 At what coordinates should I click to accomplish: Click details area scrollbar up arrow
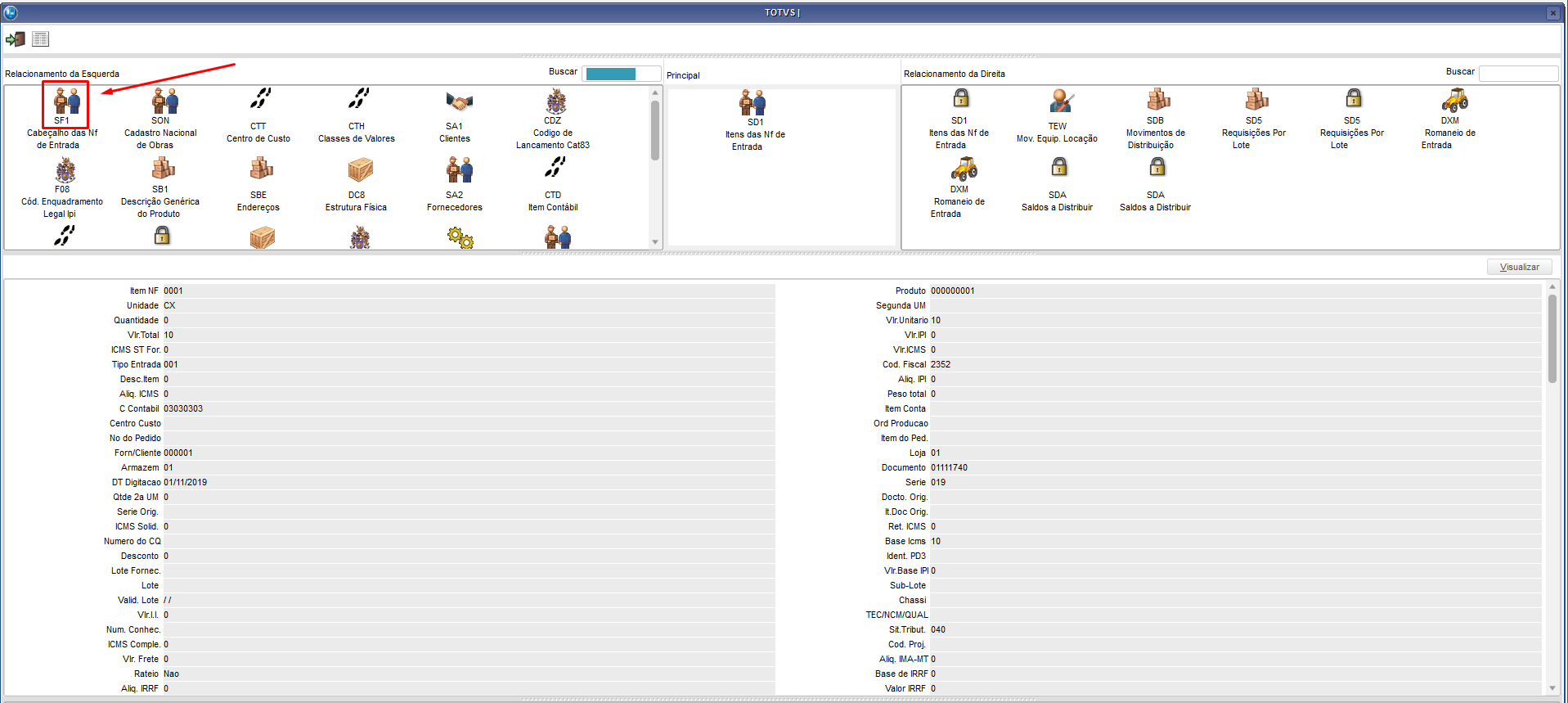(x=1552, y=287)
